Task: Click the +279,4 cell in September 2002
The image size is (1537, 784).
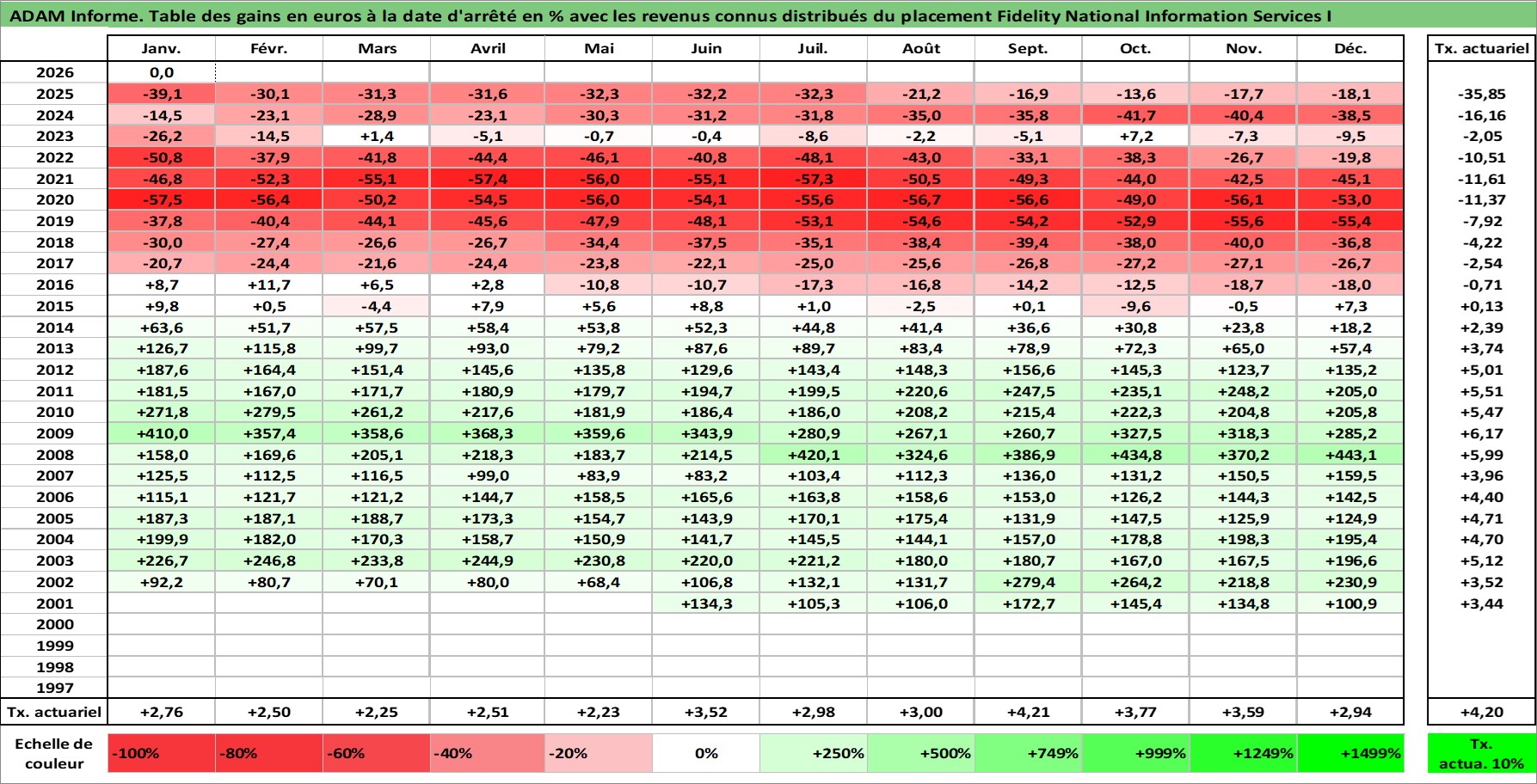Action: coord(1028,582)
